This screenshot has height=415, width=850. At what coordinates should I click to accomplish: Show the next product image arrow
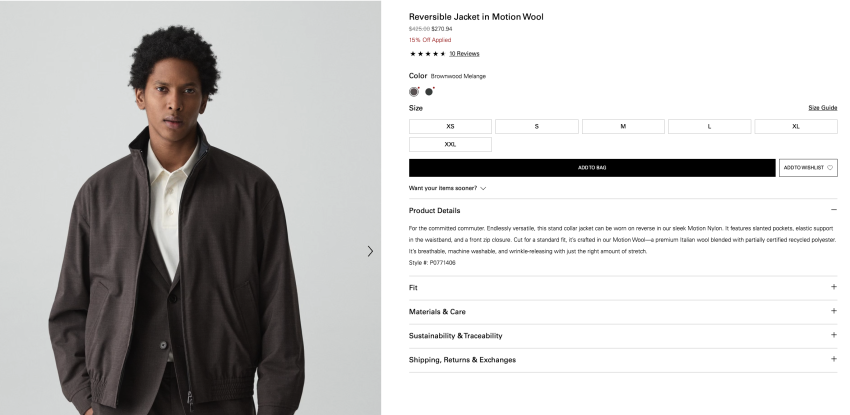[370, 251]
